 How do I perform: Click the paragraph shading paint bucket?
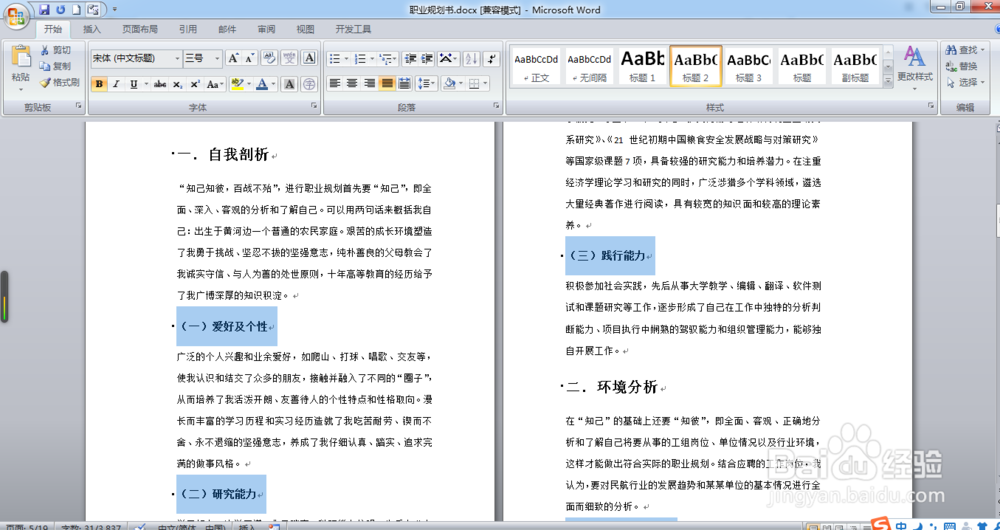pos(448,84)
